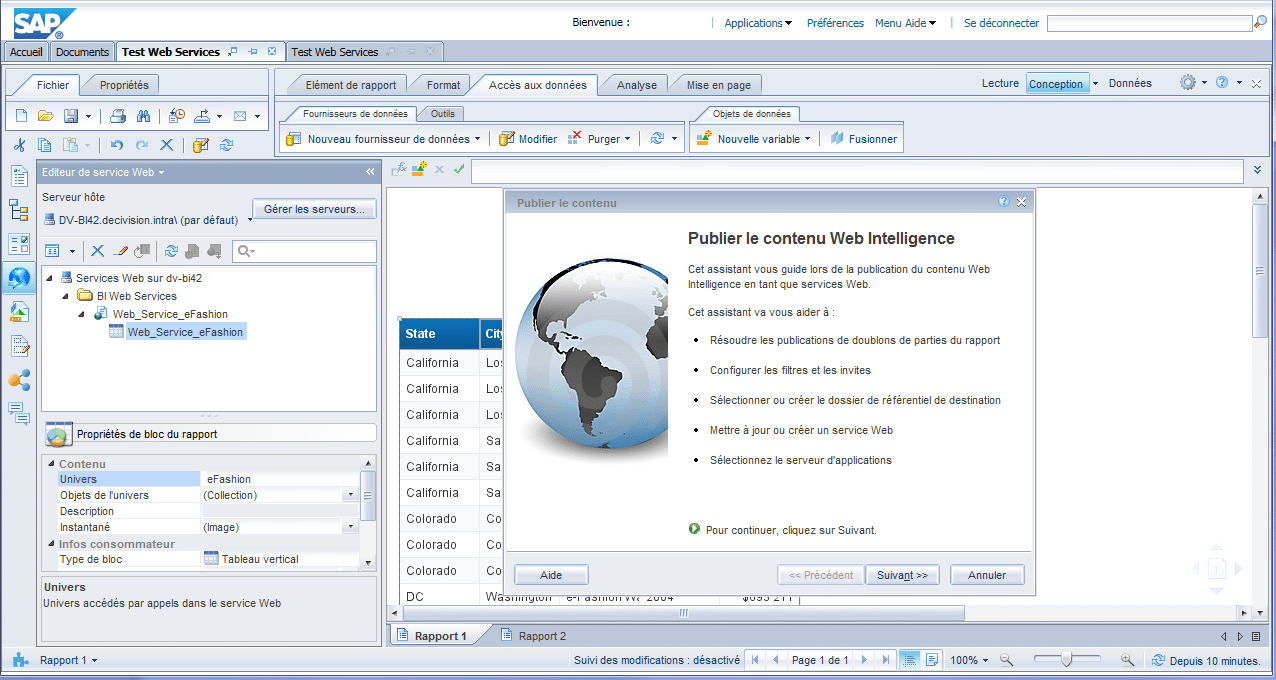This screenshot has width=1276, height=680.
Task: Click the binoculars Find icon
Action: [x=143, y=116]
